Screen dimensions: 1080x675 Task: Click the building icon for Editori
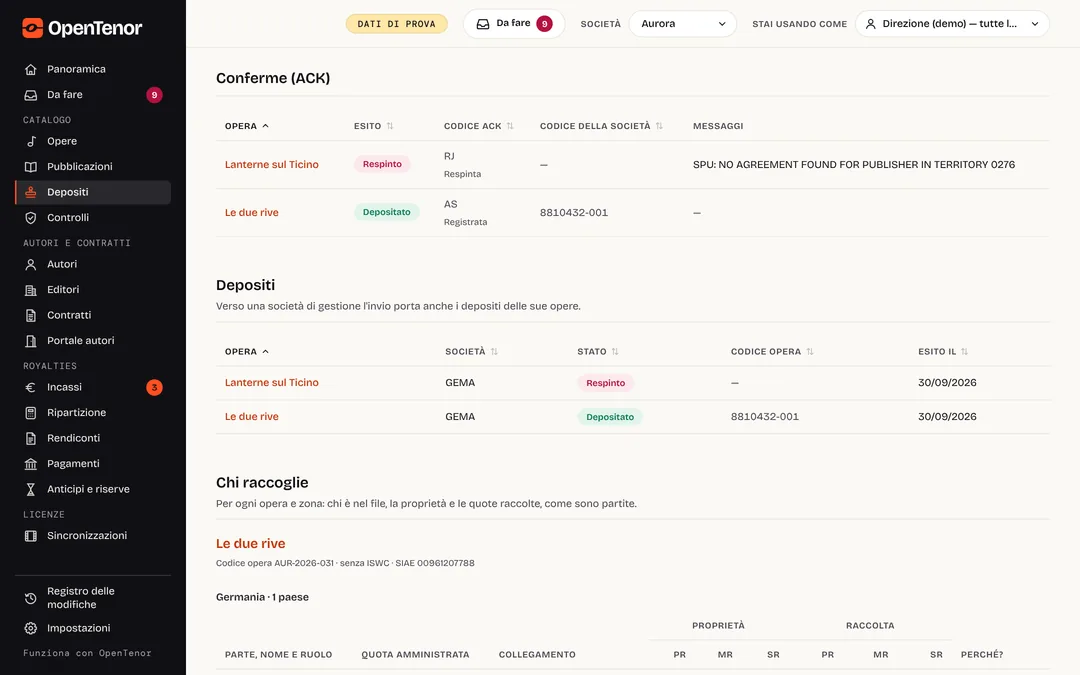tap(30, 290)
